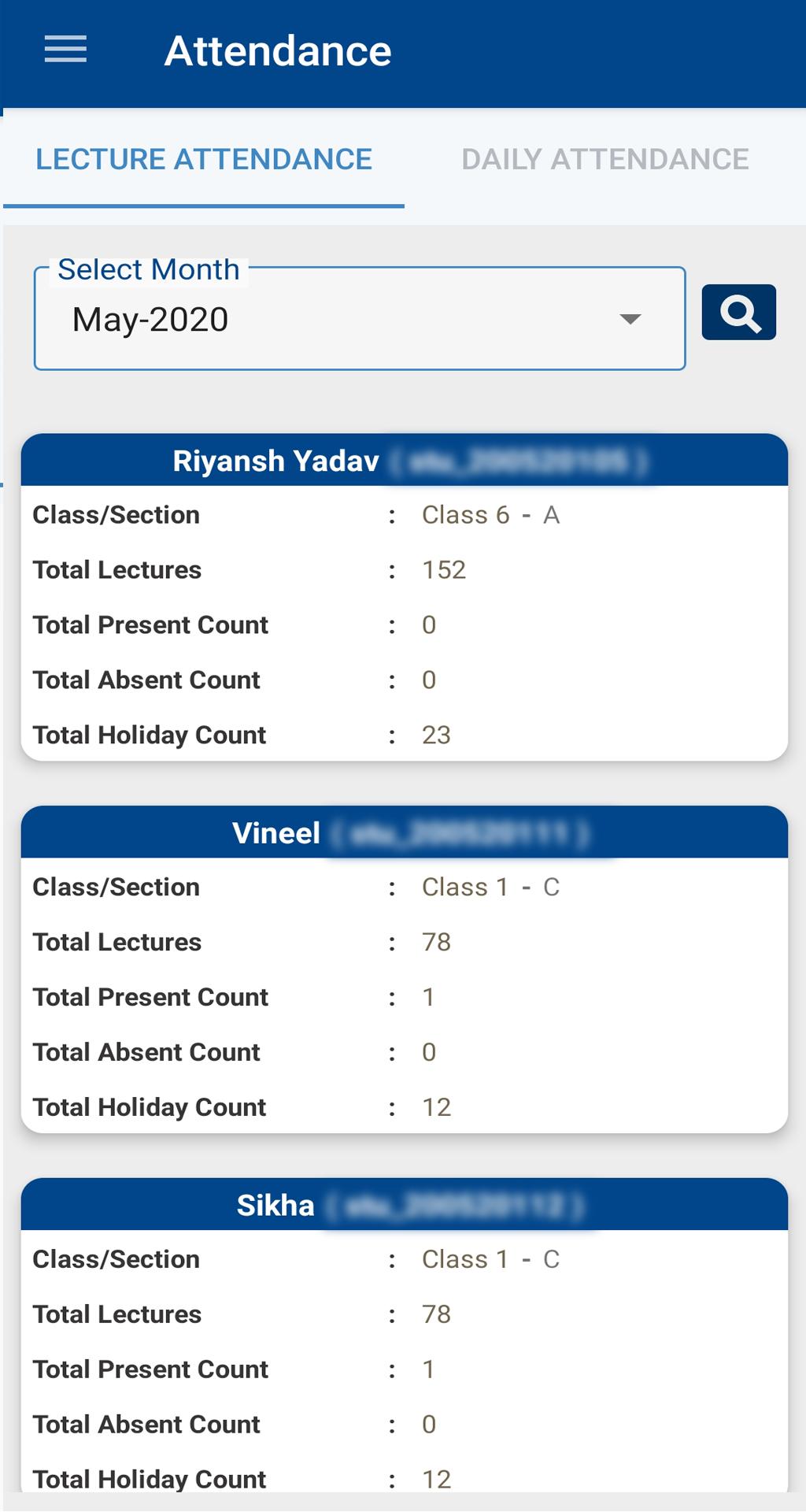This screenshot has height=1512, width=806.
Task: Tap Vineel's Total Holiday Count 12
Action: pyautogui.click(x=436, y=1107)
